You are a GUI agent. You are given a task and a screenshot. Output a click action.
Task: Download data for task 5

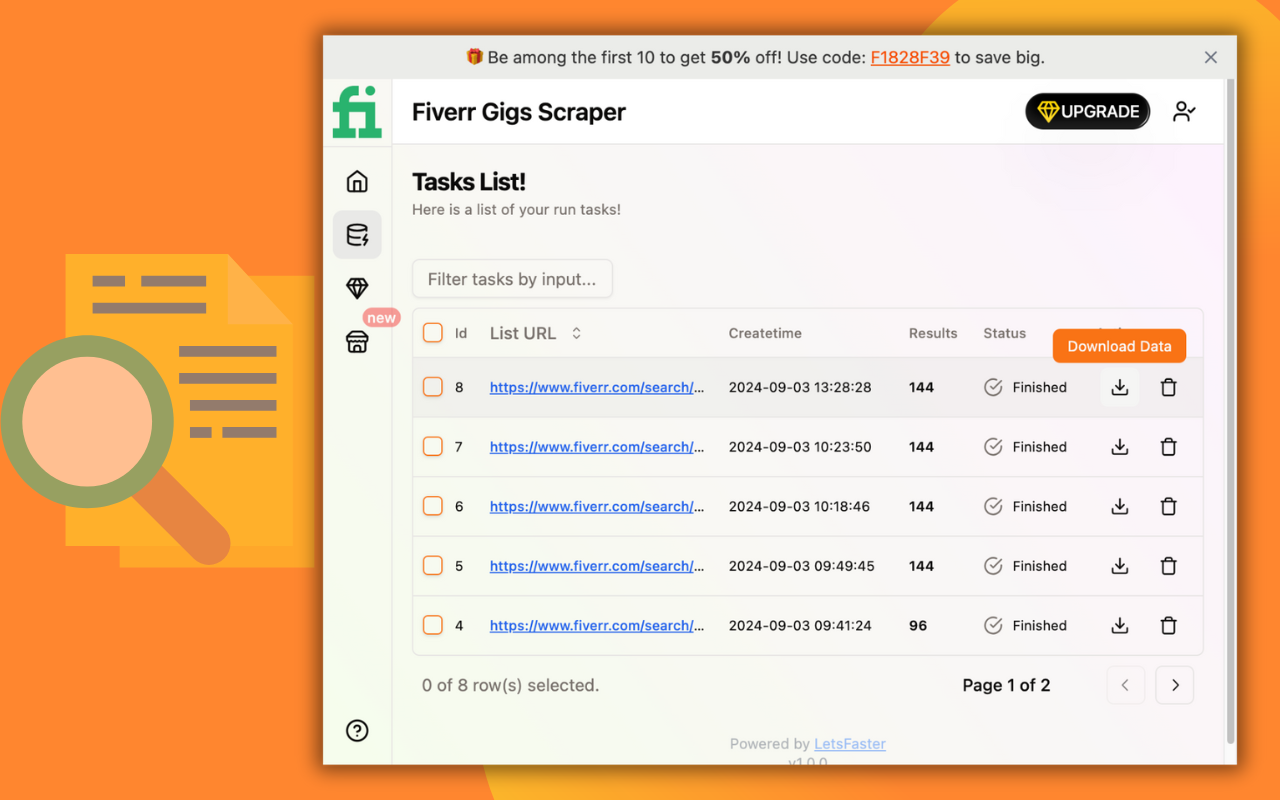pyautogui.click(x=1120, y=566)
